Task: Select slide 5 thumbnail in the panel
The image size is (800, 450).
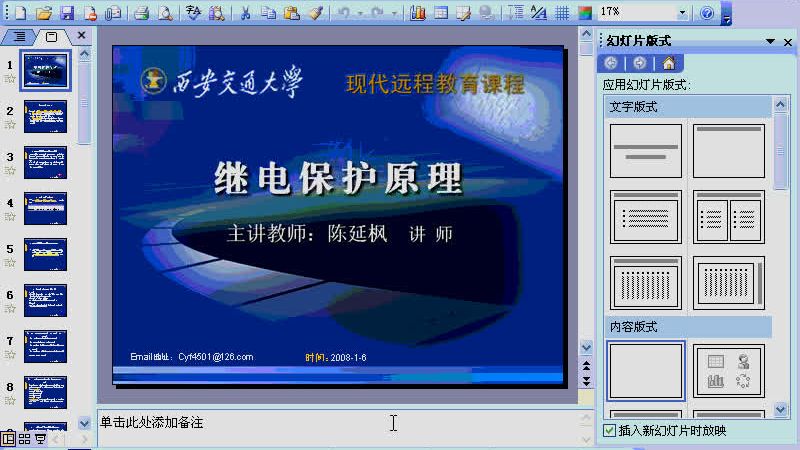Action: (x=45, y=254)
